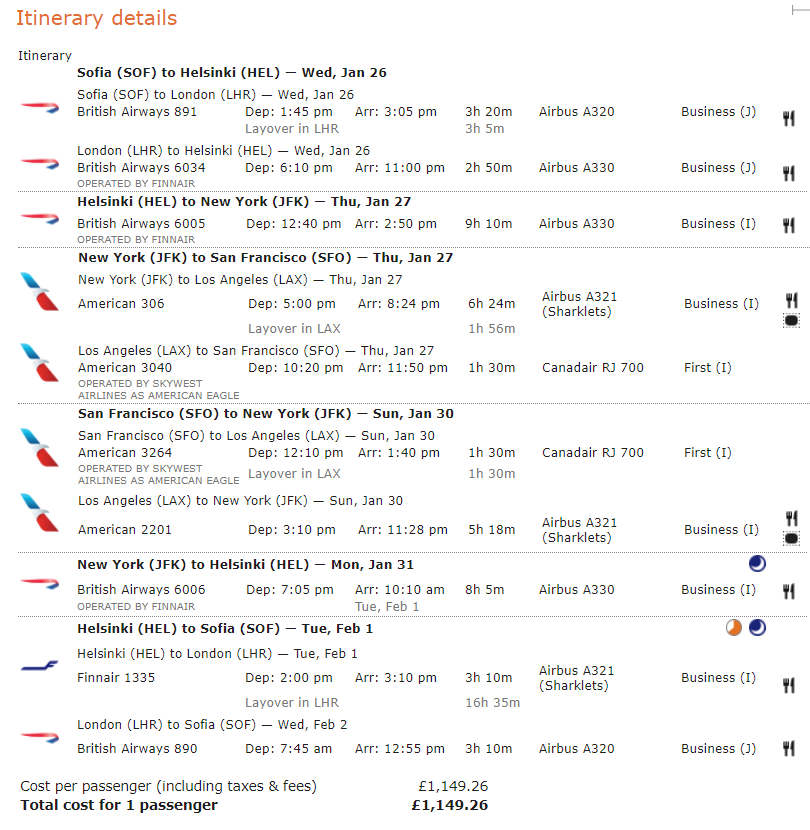Click the 16h 35m layover in LHR text
Image resolution: width=810 pixels, height=830 pixels.
click(x=492, y=702)
